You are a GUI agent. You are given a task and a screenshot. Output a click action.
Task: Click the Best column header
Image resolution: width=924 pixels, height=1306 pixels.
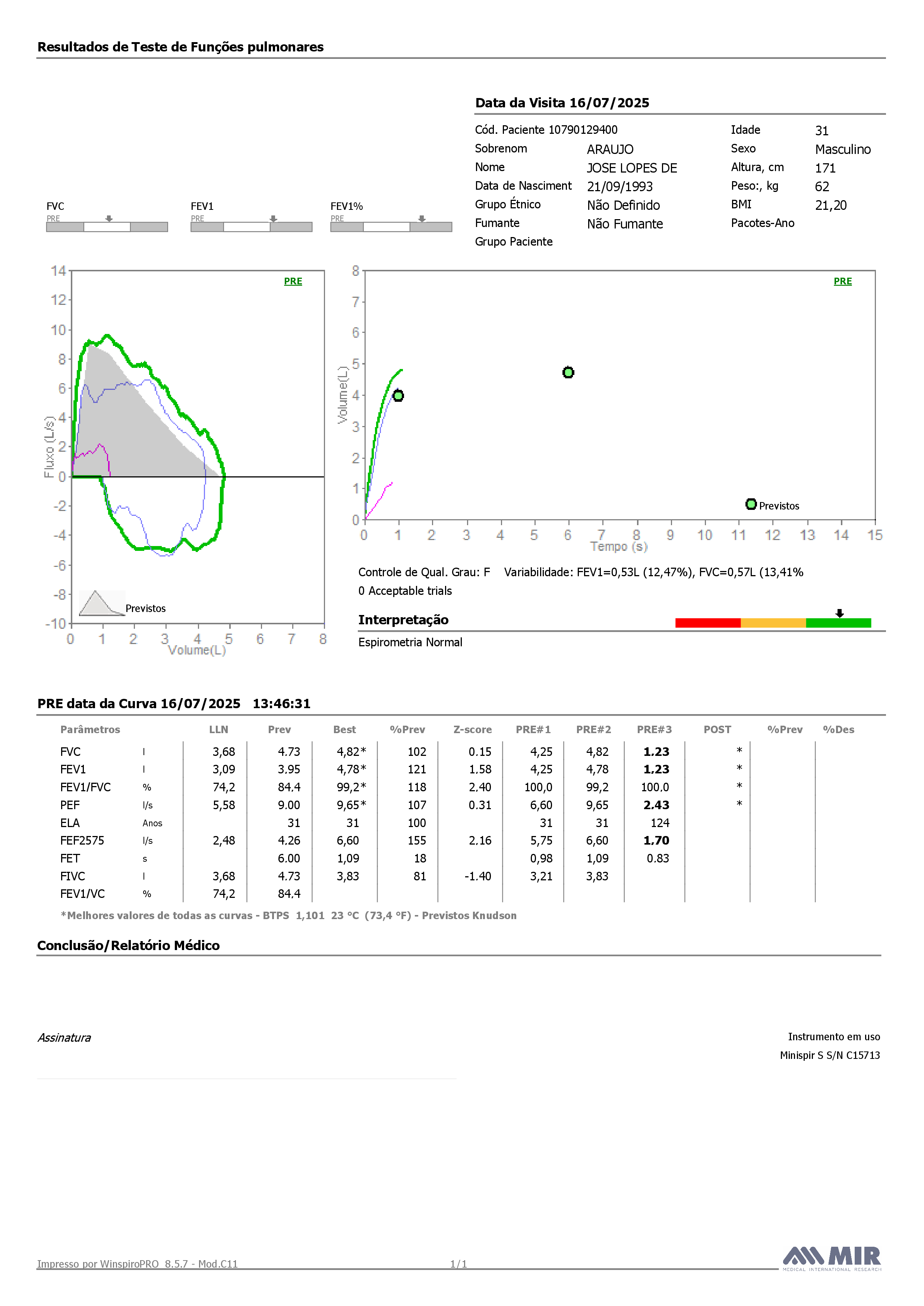[x=345, y=730]
